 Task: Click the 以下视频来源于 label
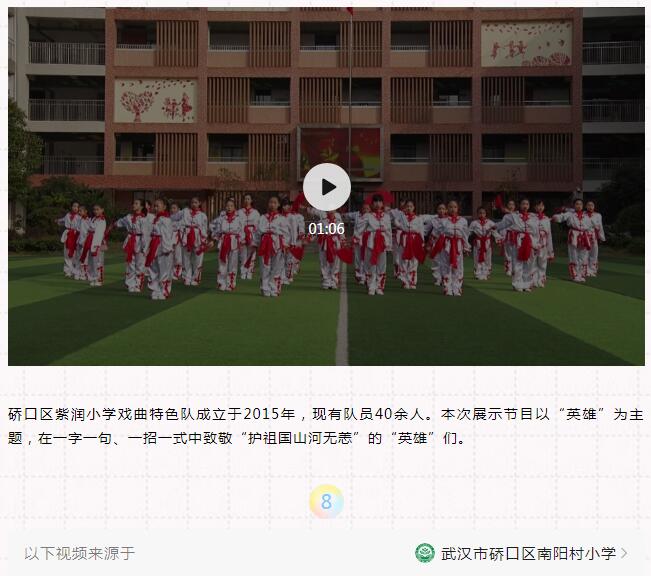[80, 553]
